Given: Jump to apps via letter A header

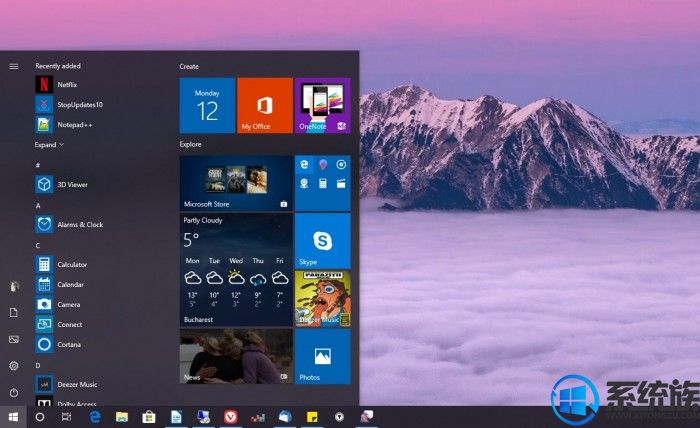Looking at the screenshot, I should click(x=38, y=205).
